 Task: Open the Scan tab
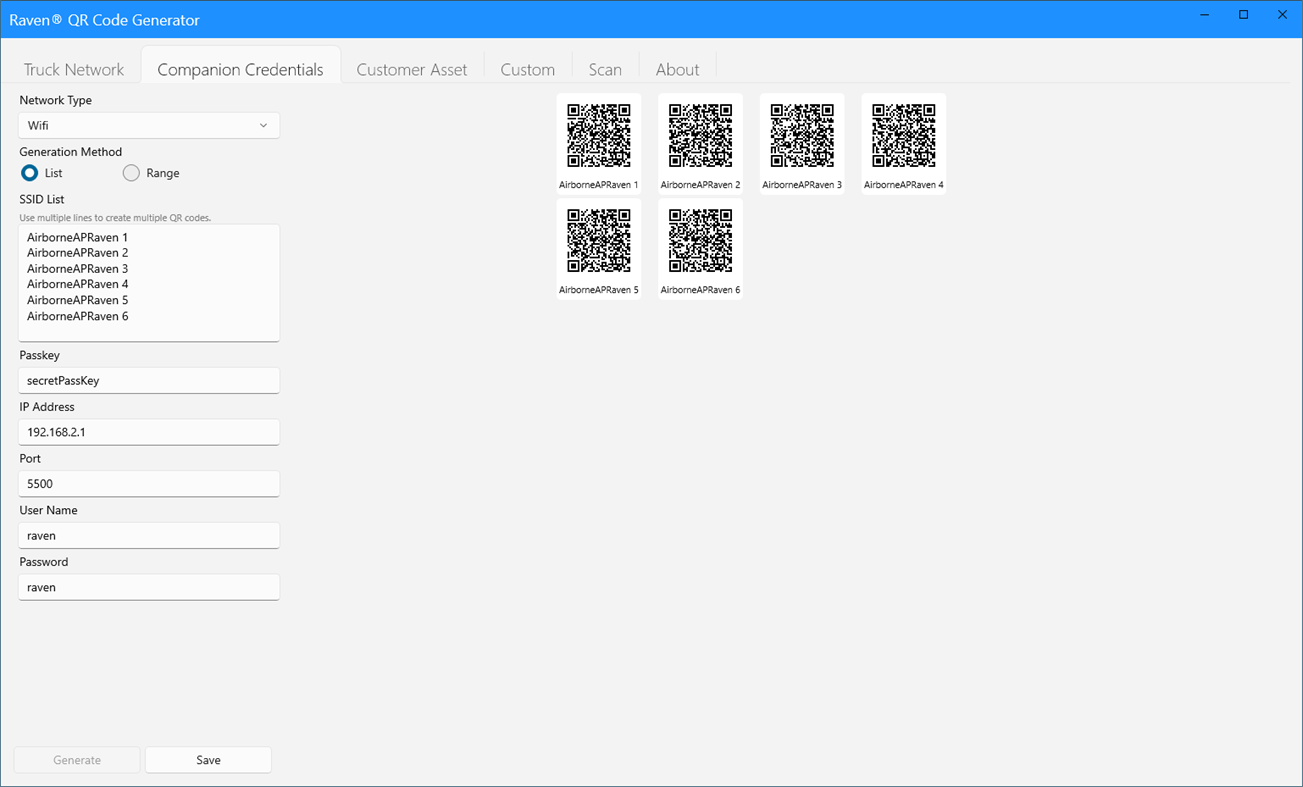605,69
